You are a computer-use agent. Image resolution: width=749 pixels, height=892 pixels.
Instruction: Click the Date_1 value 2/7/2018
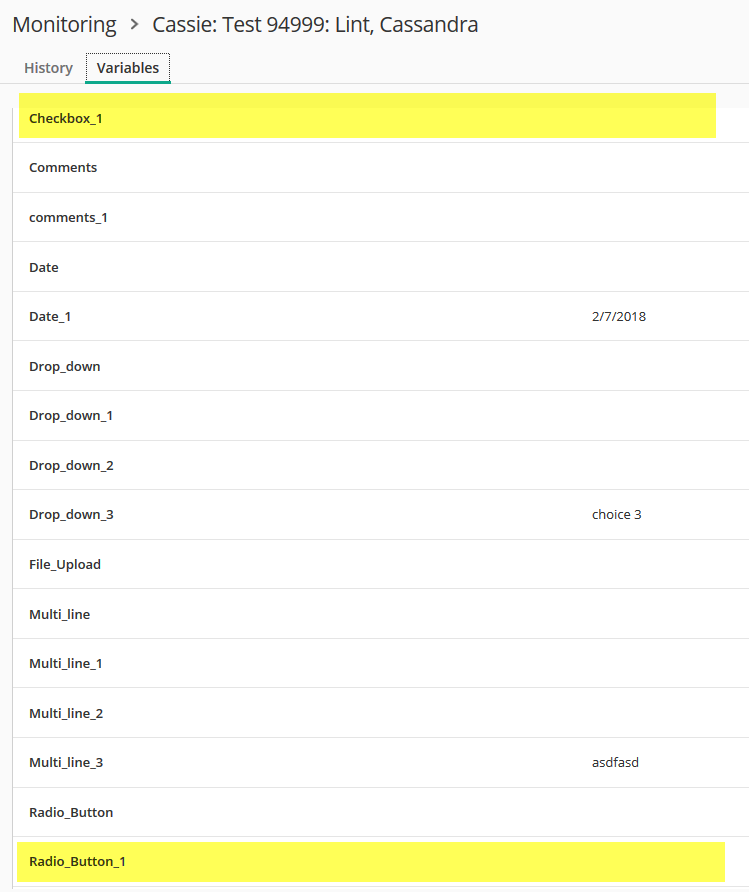[619, 317]
